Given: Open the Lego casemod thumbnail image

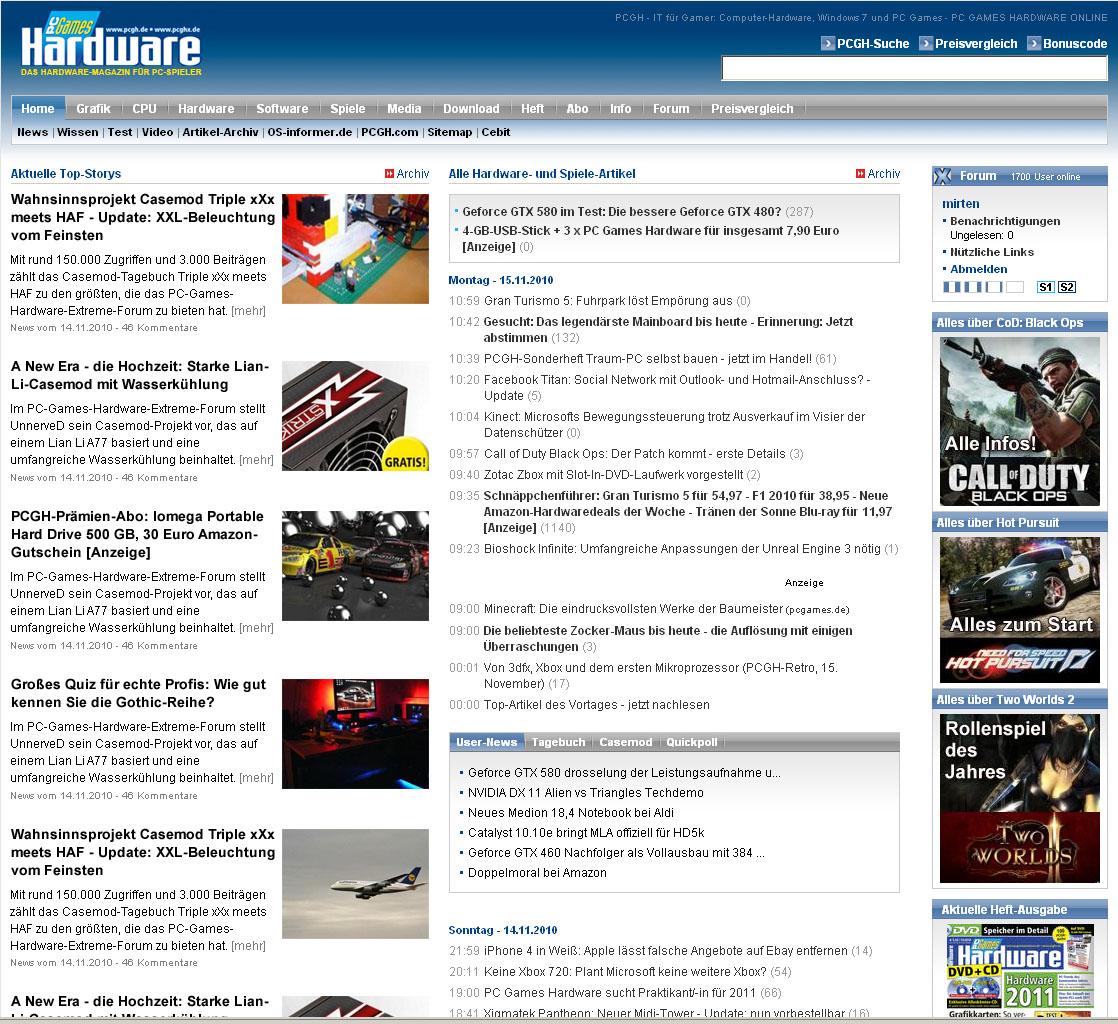Looking at the screenshot, I should (355, 249).
